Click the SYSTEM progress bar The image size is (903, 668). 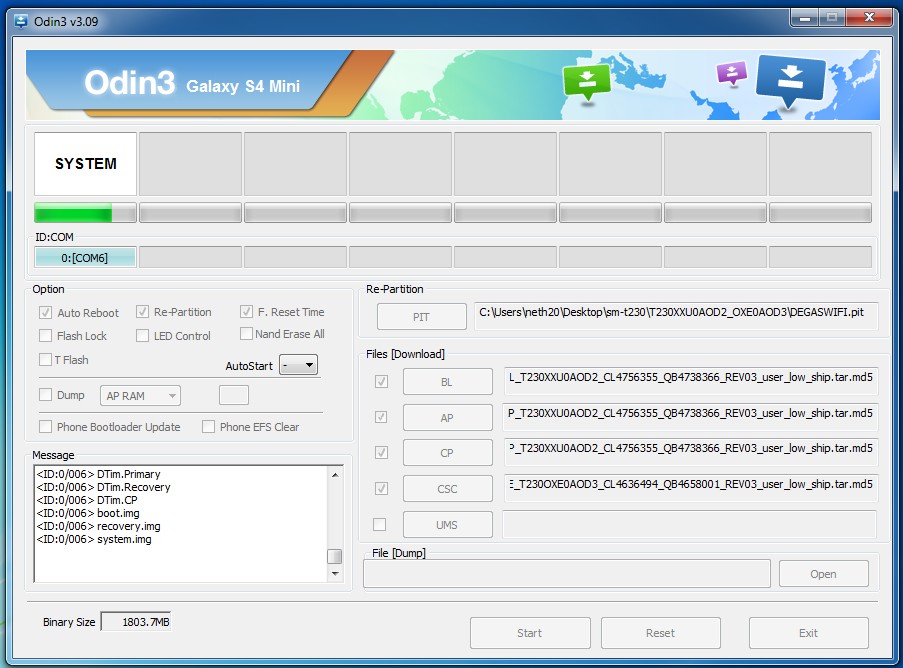point(85,212)
